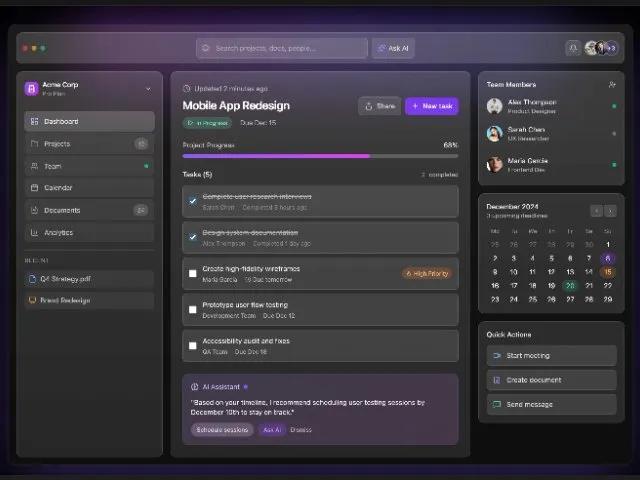The image size is (640, 480).
Task: Click the Projects folder icon in the sidebar
Action: pyautogui.click(x=35, y=144)
